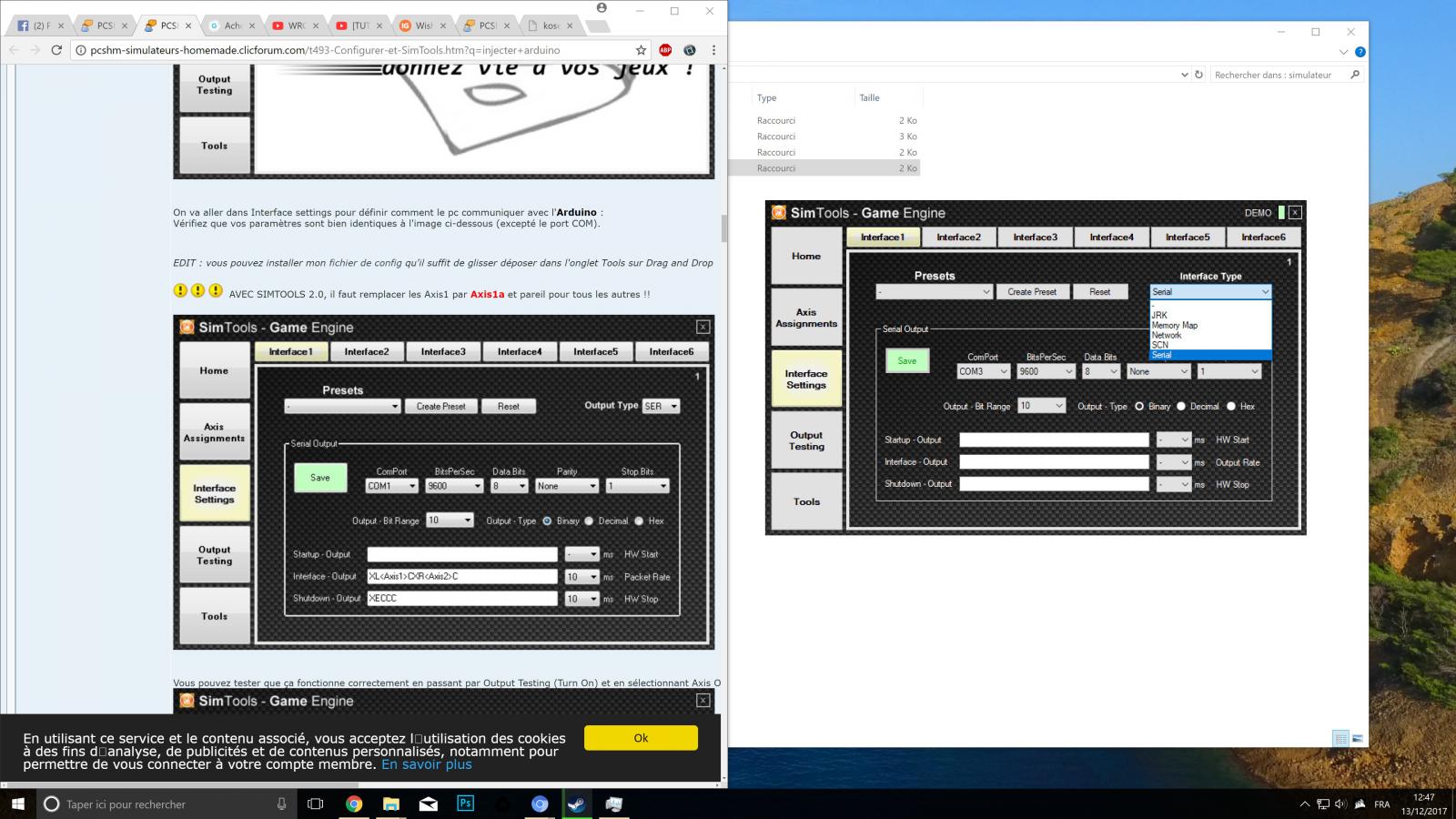Click the Interface - Output text field

coord(1054,462)
